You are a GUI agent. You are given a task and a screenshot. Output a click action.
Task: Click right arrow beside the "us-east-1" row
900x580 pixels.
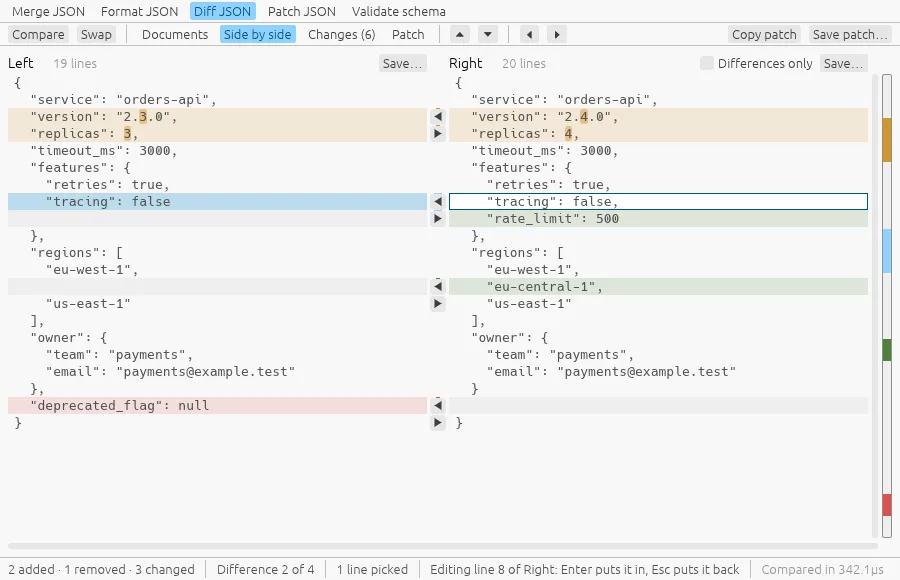click(438, 304)
